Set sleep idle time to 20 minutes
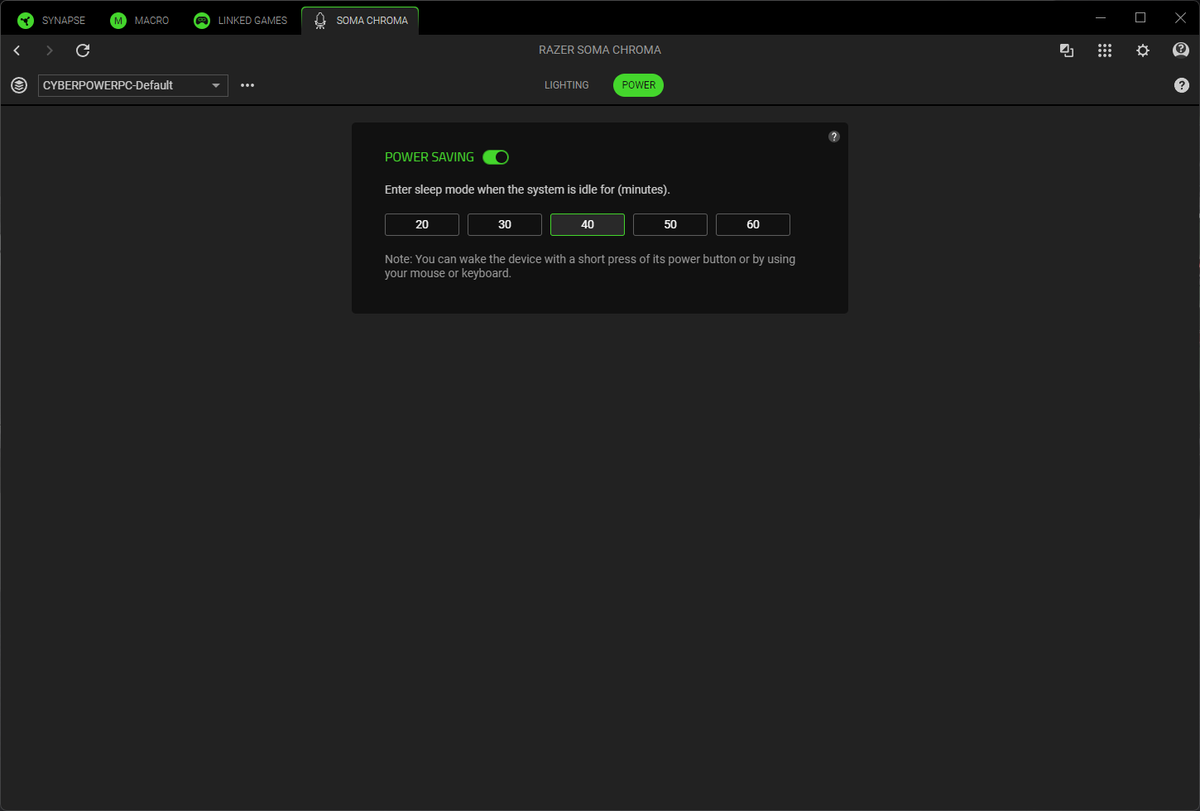 [x=422, y=225]
